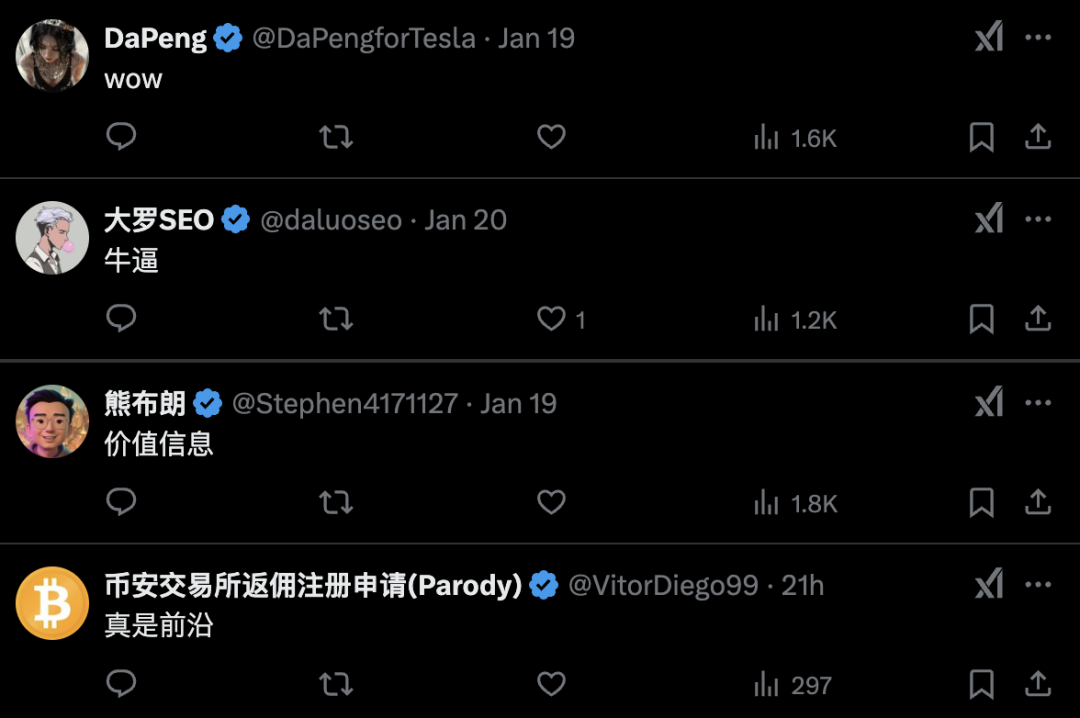This screenshot has width=1080, height=718.
Task: Open more options for 币安交易所 post
Action: click(1038, 585)
